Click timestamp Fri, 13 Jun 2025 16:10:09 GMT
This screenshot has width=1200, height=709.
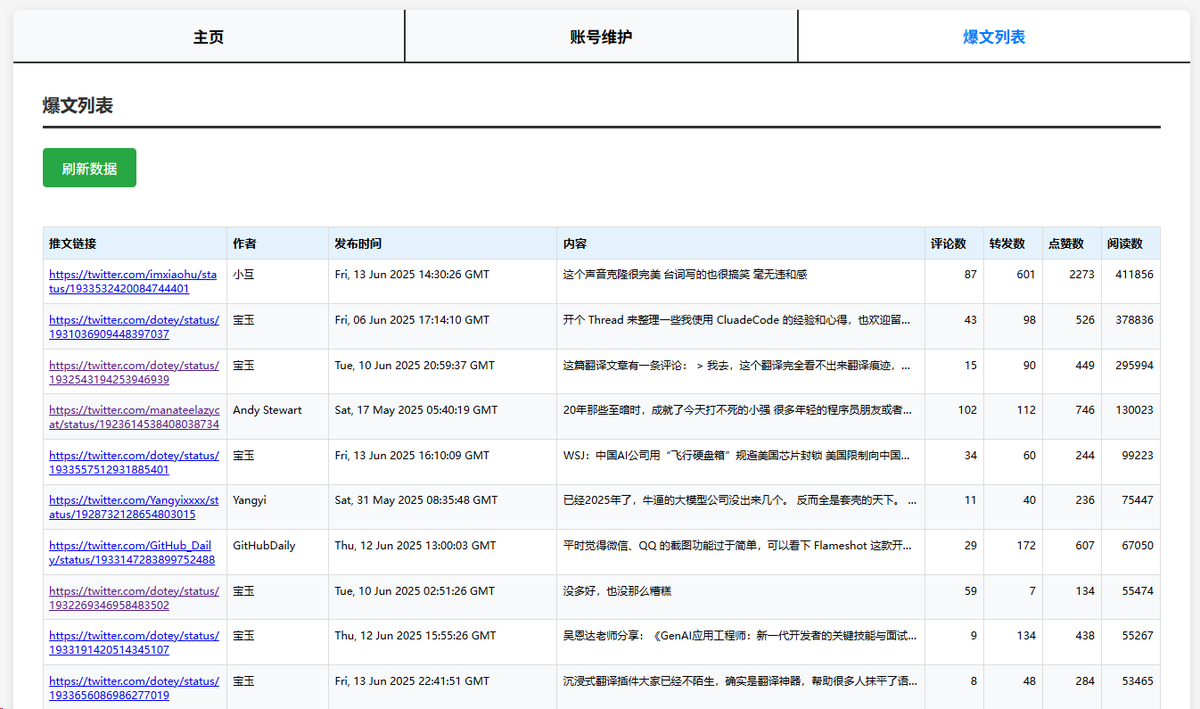click(412, 455)
